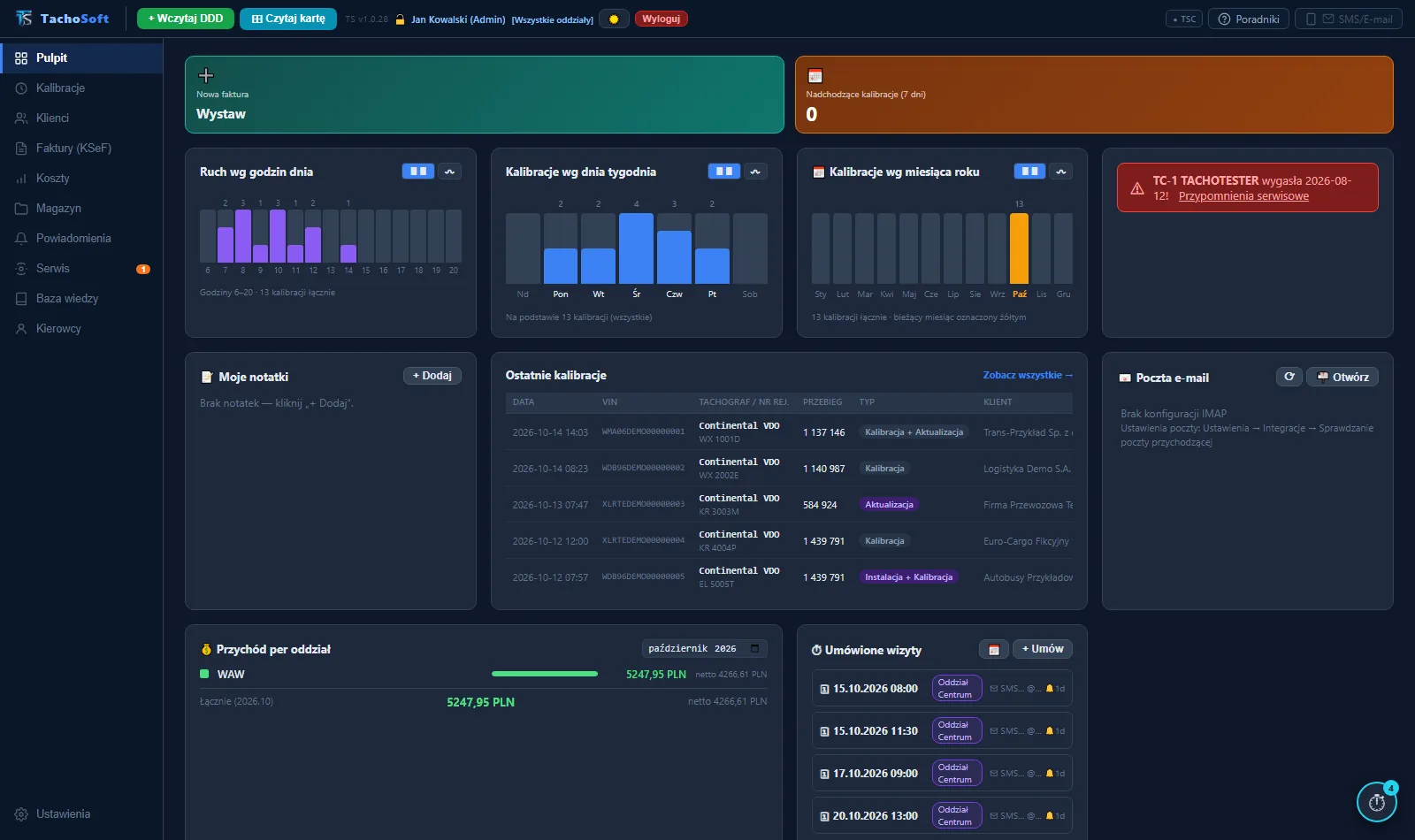
Task: Click the clock icon beside Umówione wizyty title
Action: coord(816,650)
